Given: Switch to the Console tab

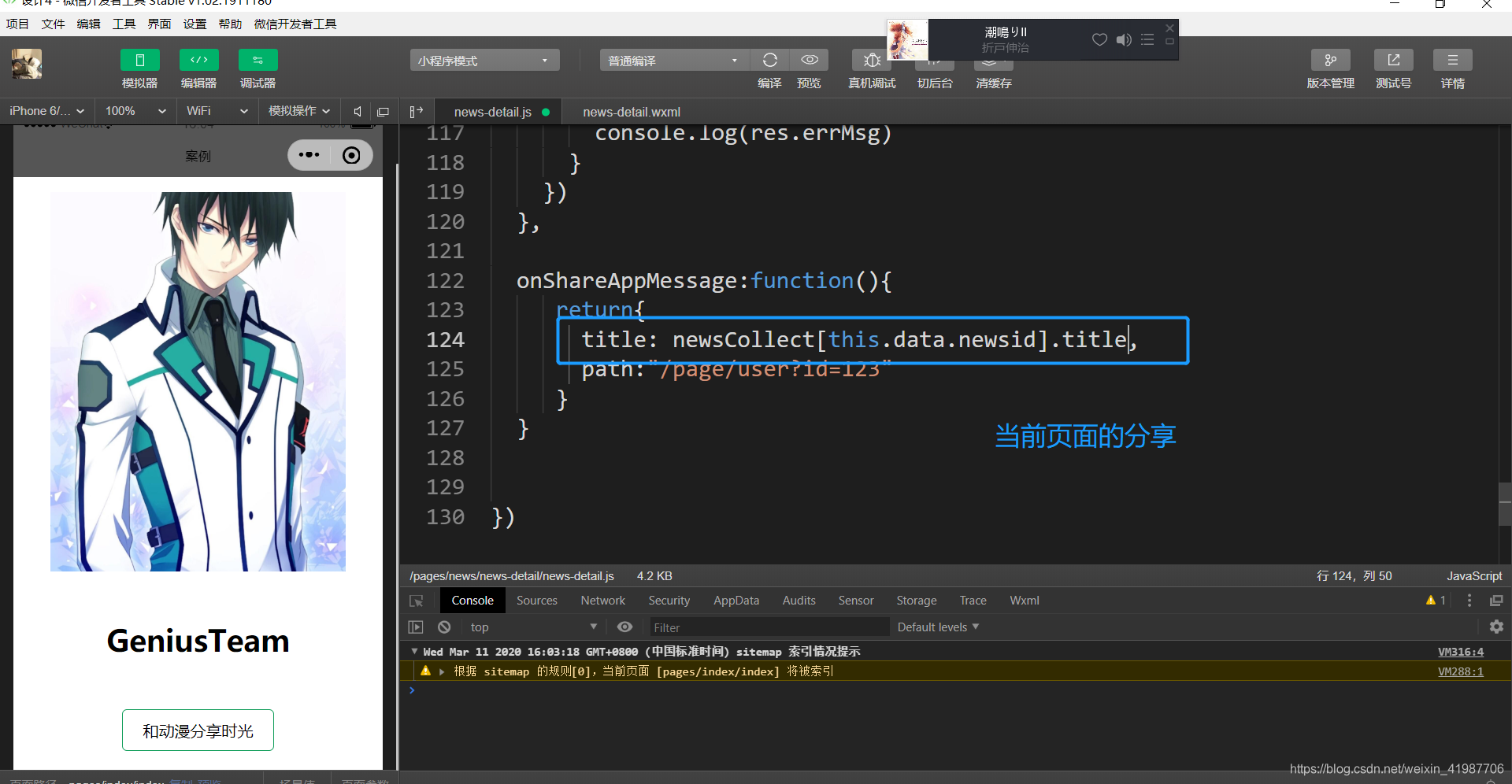Looking at the screenshot, I should point(472,601).
